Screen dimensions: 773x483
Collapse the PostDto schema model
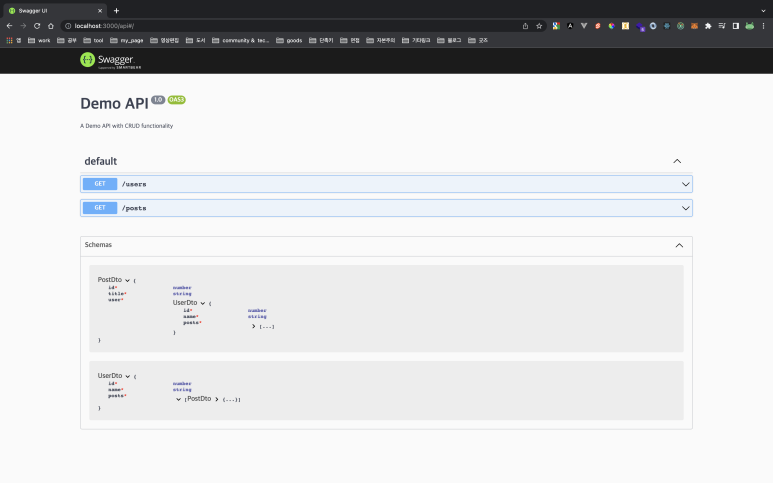(x=127, y=280)
